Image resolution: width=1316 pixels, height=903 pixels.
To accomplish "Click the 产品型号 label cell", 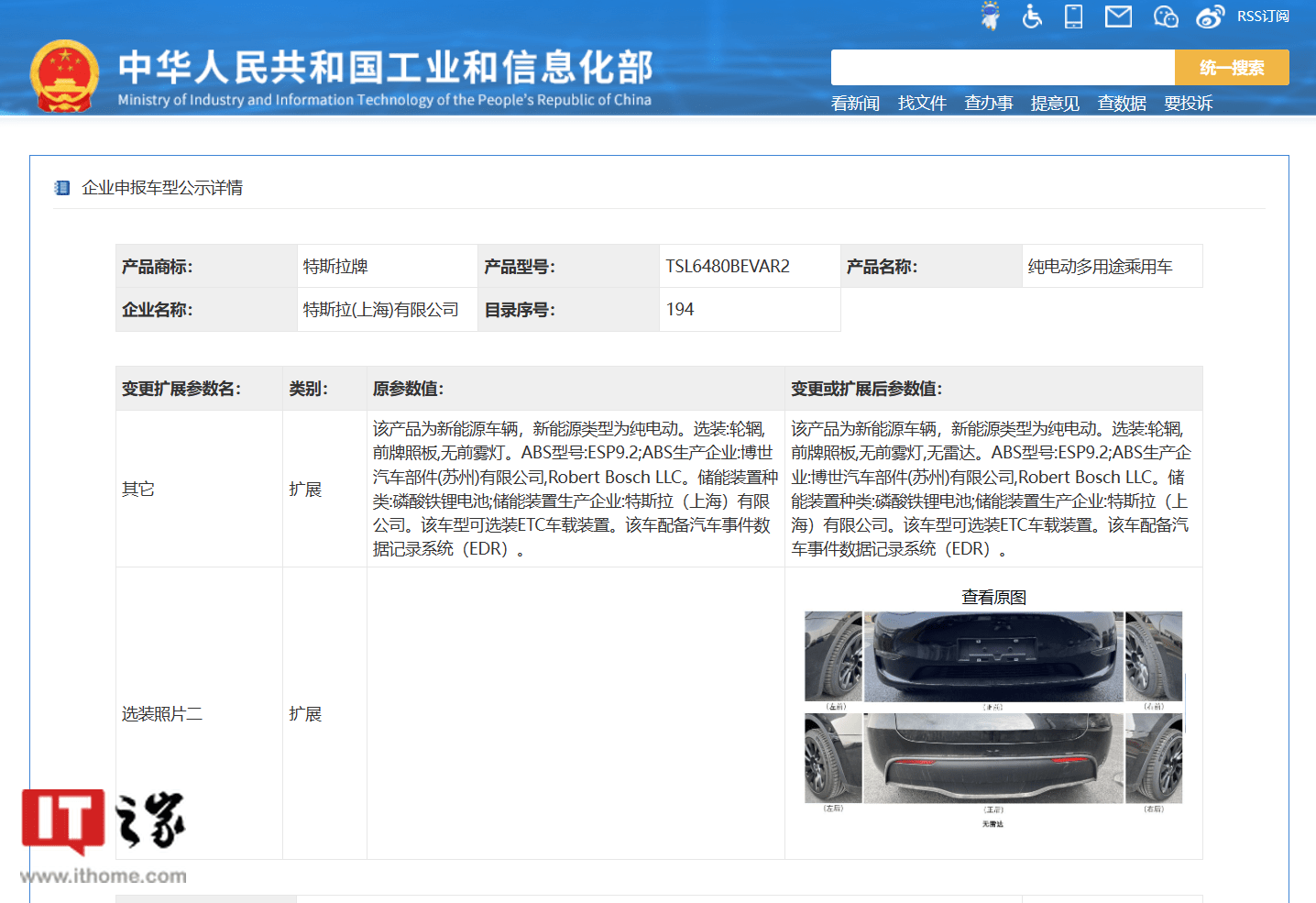I will point(568,267).
